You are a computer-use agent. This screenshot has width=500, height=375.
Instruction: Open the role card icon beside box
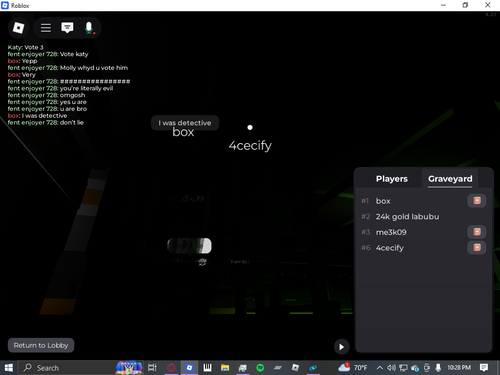pos(477,201)
